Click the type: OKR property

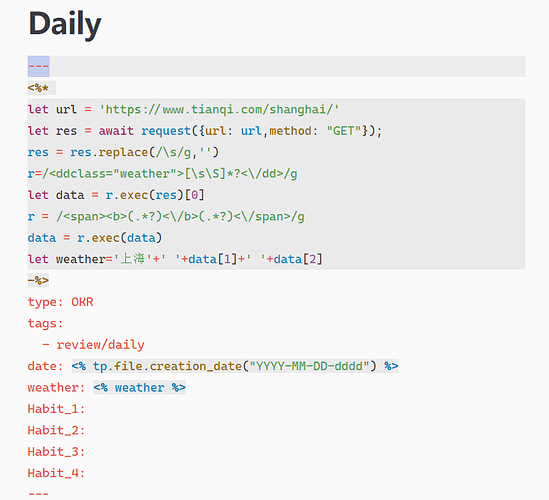pyautogui.click(x=61, y=302)
